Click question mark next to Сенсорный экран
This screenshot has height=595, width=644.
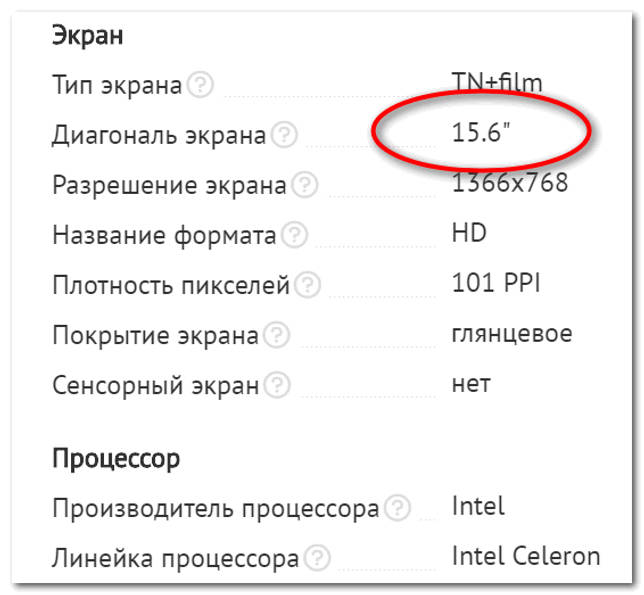click(277, 385)
